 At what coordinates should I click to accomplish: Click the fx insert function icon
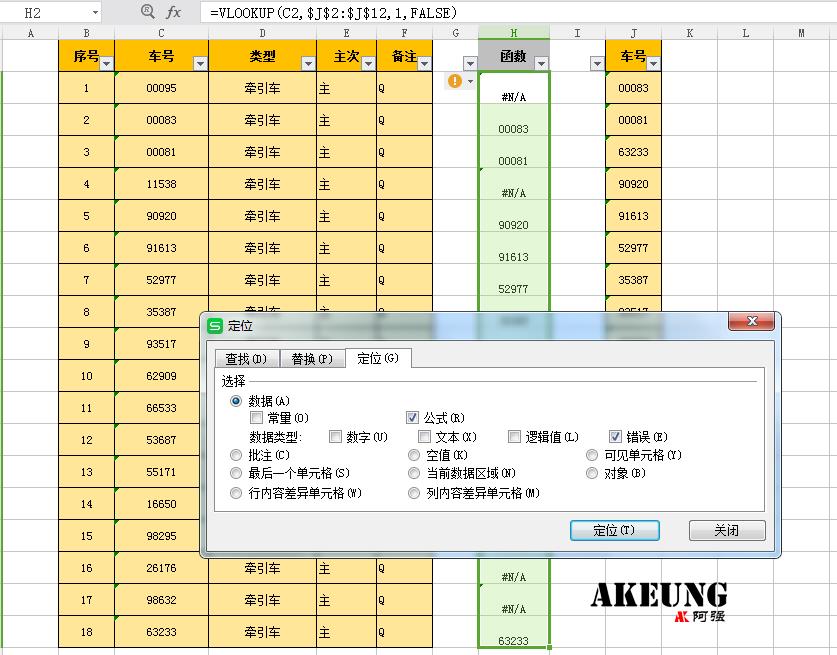click(x=173, y=12)
